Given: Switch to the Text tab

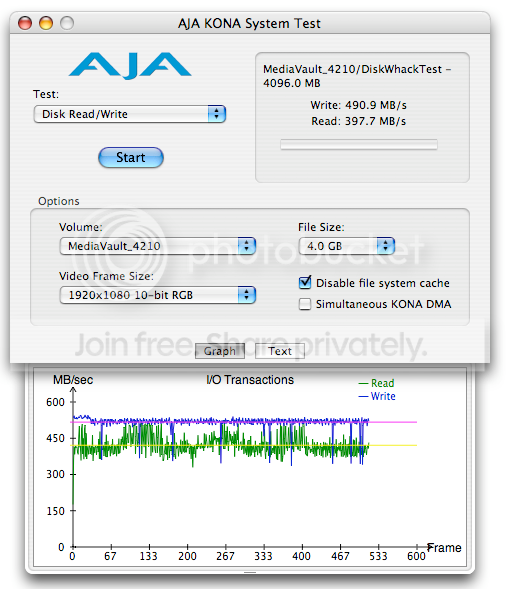Looking at the screenshot, I should click(280, 351).
